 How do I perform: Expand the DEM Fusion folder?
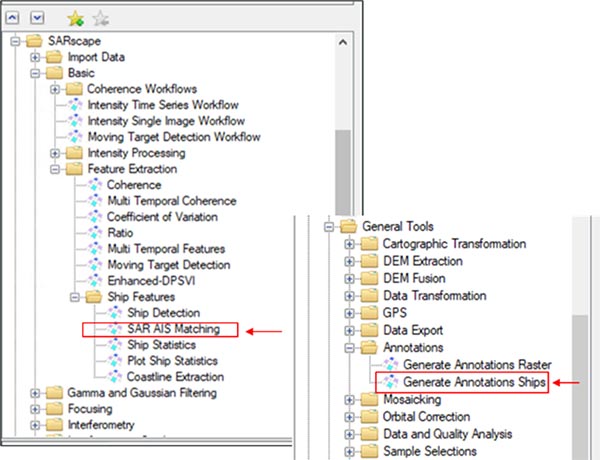point(349,279)
